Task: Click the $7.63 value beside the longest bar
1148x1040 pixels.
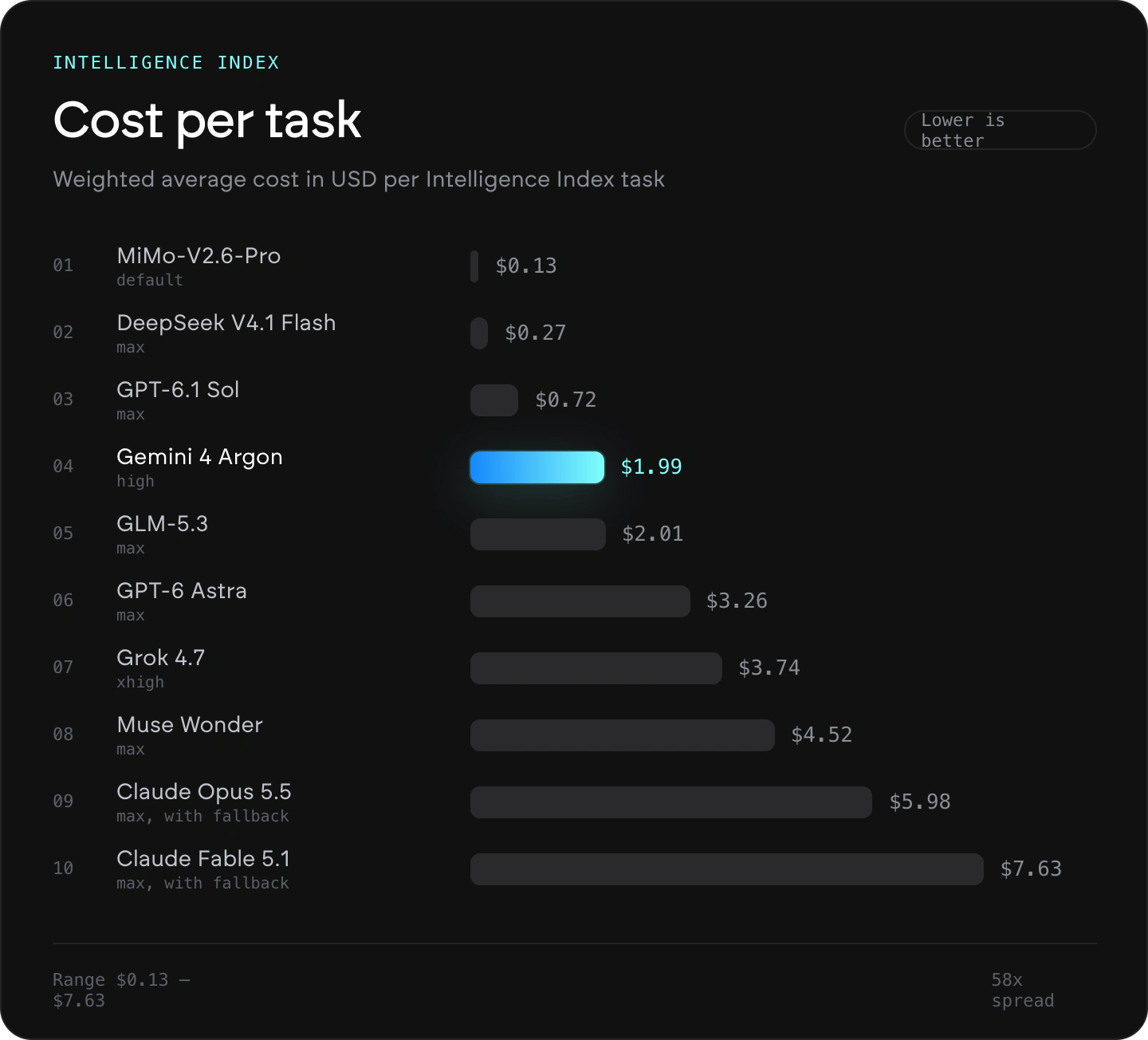Action: click(x=1032, y=869)
